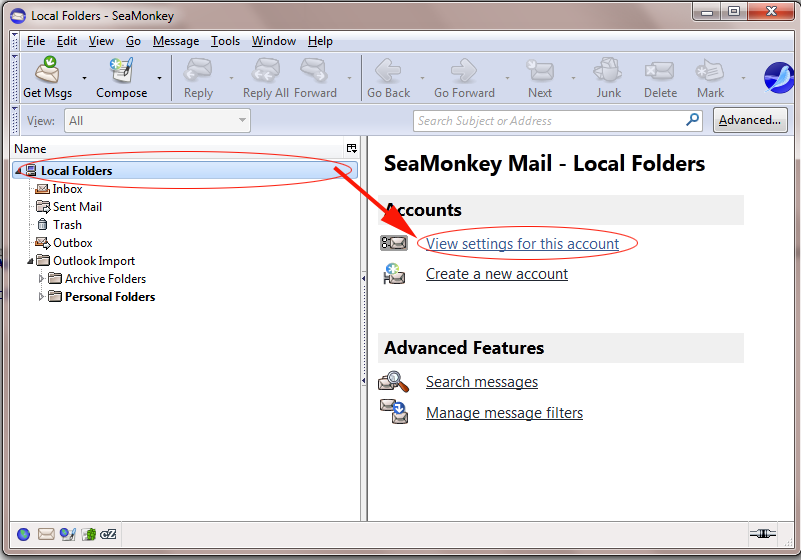
Task: Click the Mail envelope status bar icon
Action: click(x=46, y=534)
